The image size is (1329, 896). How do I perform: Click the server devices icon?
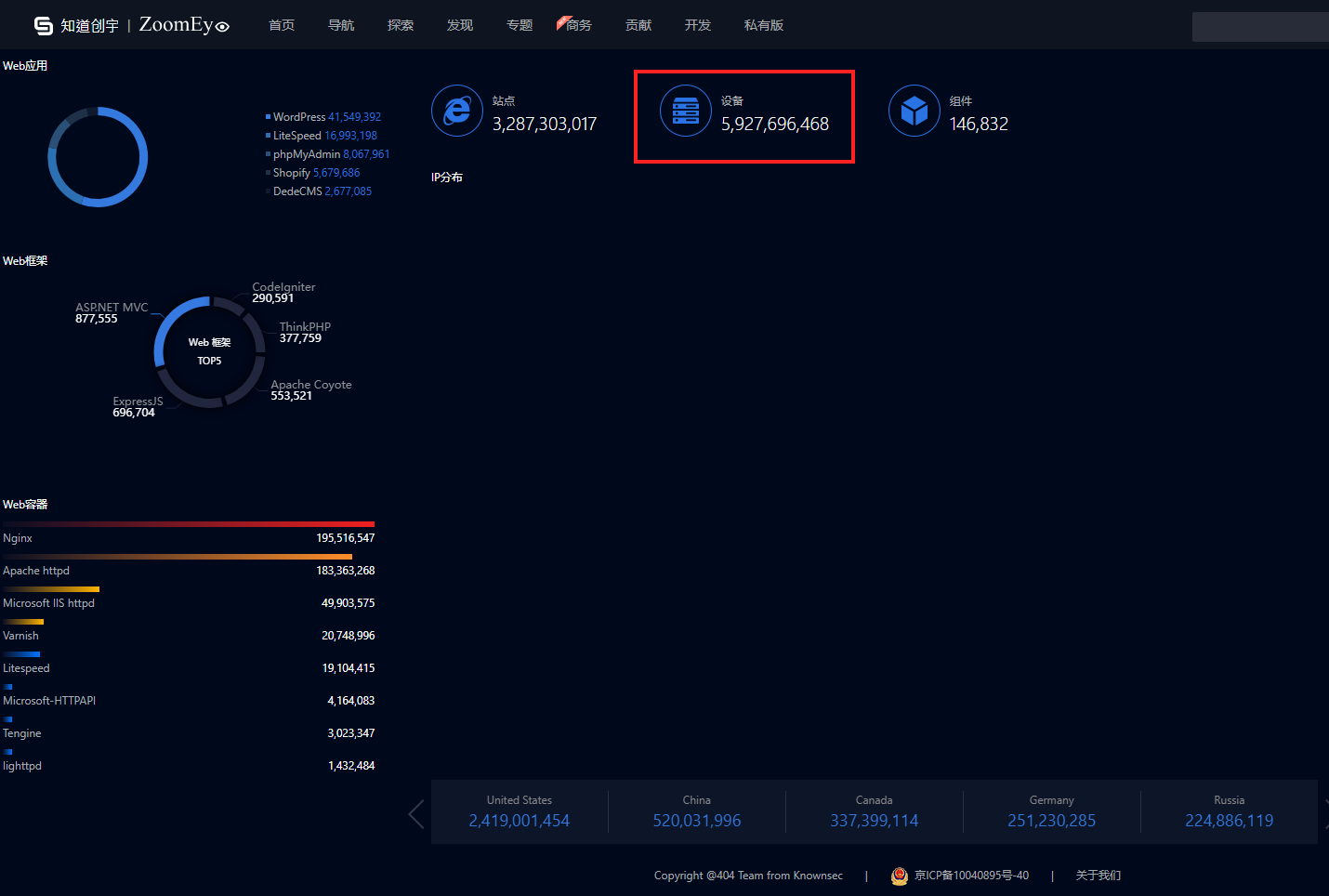pyautogui.click(x=686, y=111)
